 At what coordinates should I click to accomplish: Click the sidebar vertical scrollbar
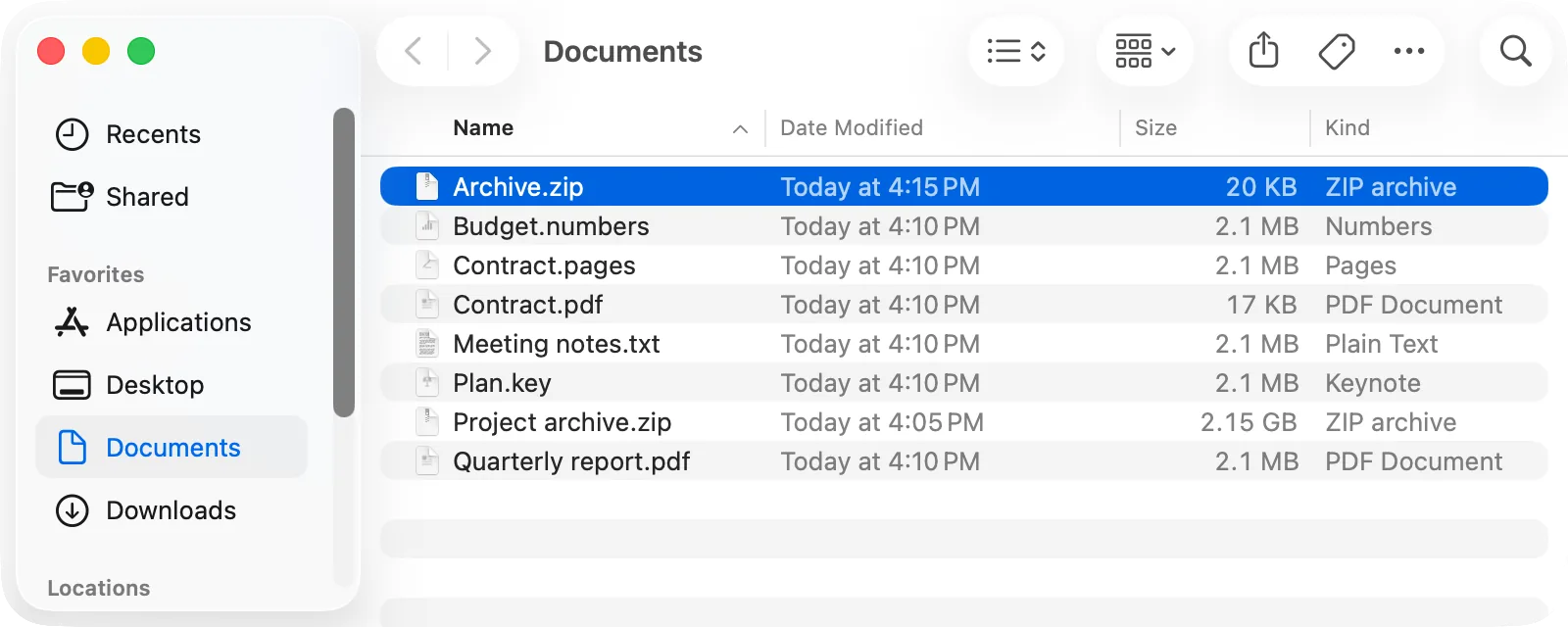tap(343, 263)
